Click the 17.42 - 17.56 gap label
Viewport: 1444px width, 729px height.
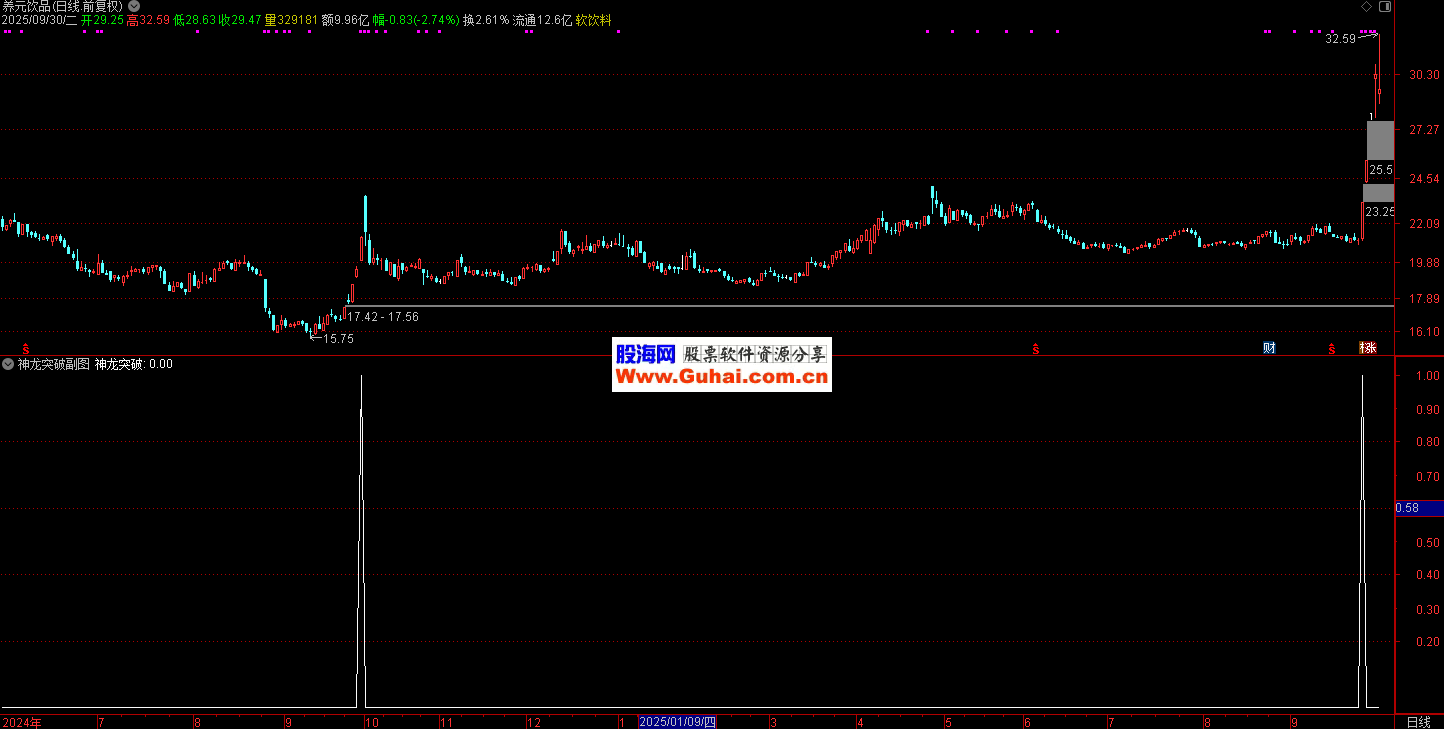(x=383, y=316)
